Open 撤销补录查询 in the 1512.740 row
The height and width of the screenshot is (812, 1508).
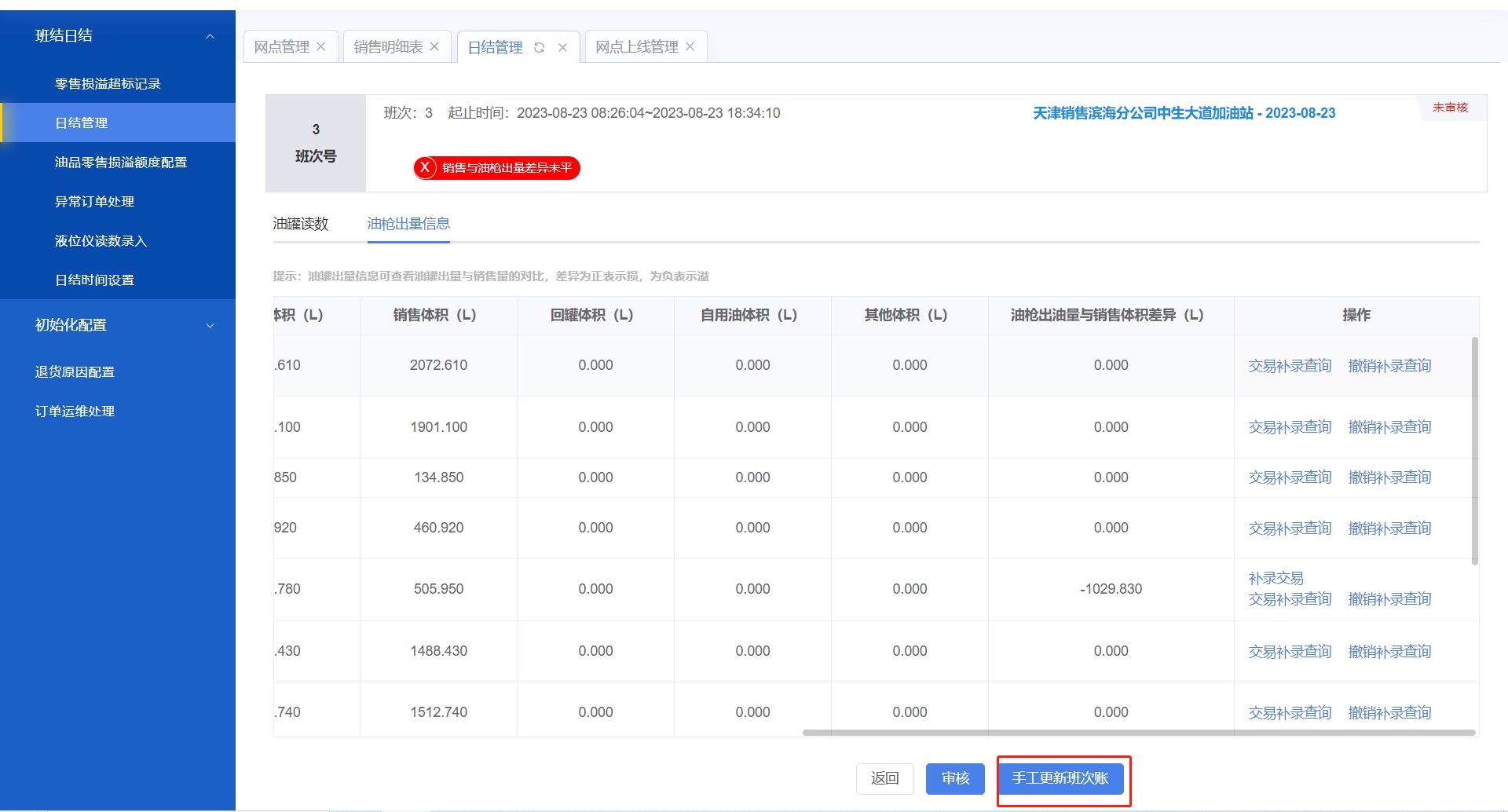(x=1389, y=713)
